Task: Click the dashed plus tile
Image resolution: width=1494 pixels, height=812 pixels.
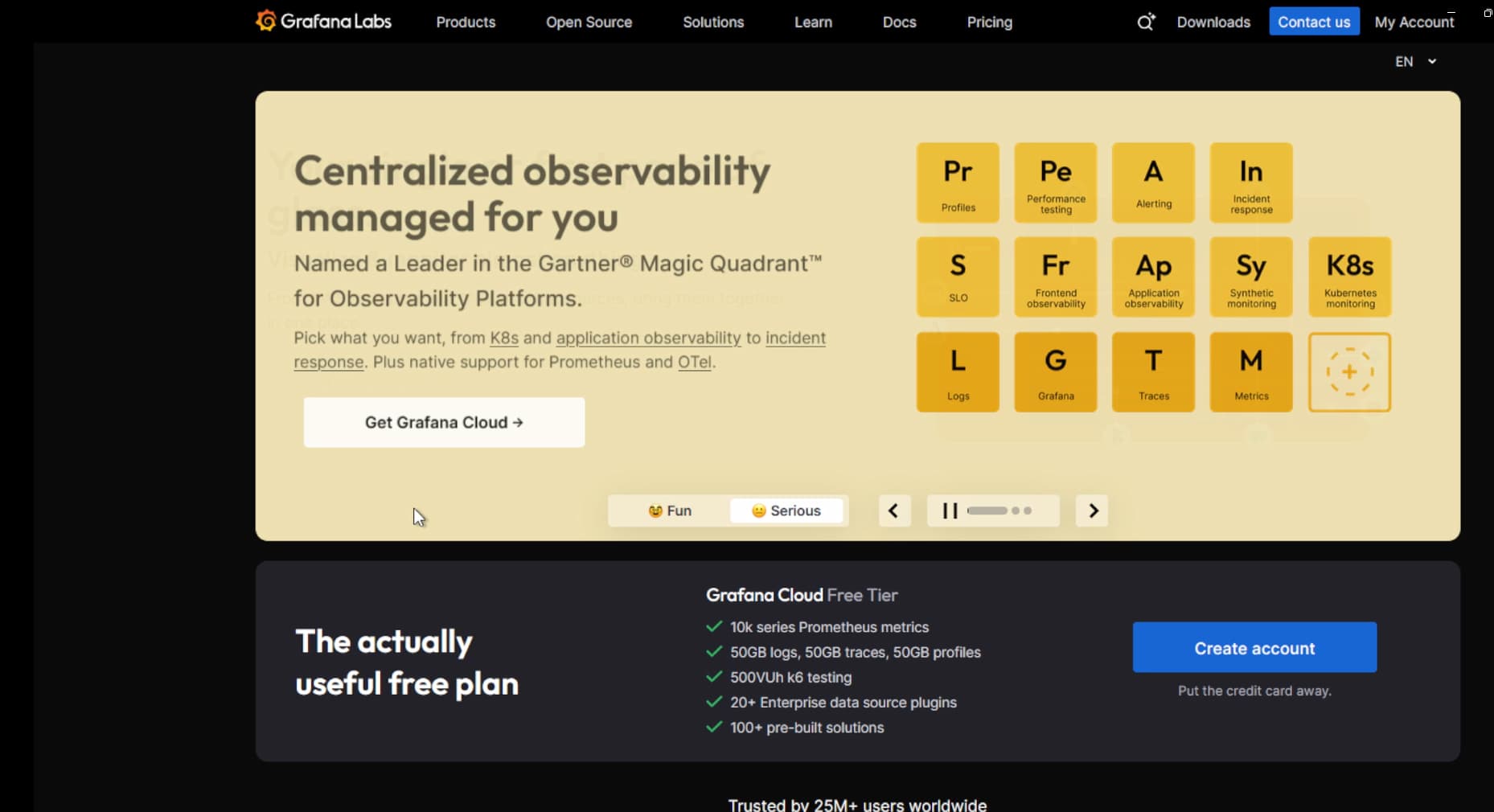Action: [1350, 372]
